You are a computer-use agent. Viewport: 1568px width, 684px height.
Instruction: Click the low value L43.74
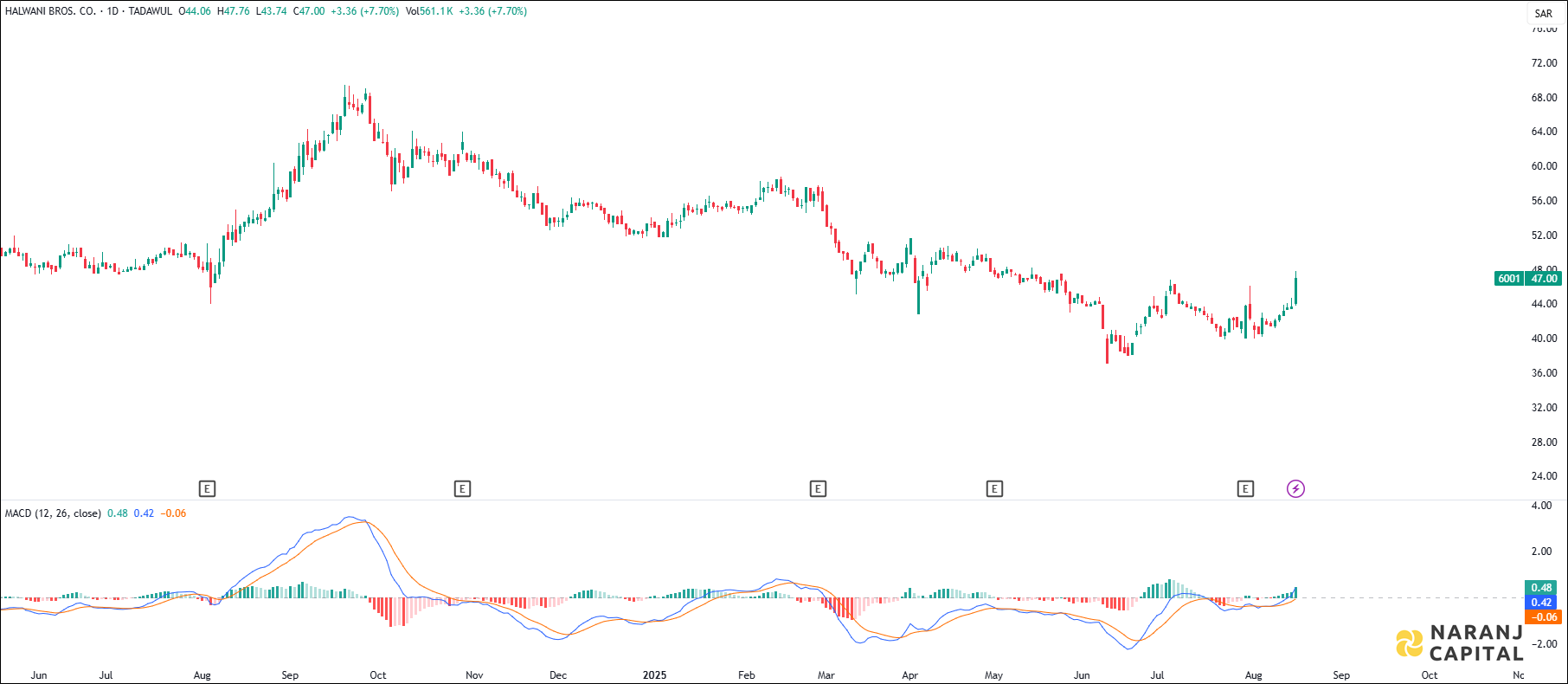click(272, 11)
